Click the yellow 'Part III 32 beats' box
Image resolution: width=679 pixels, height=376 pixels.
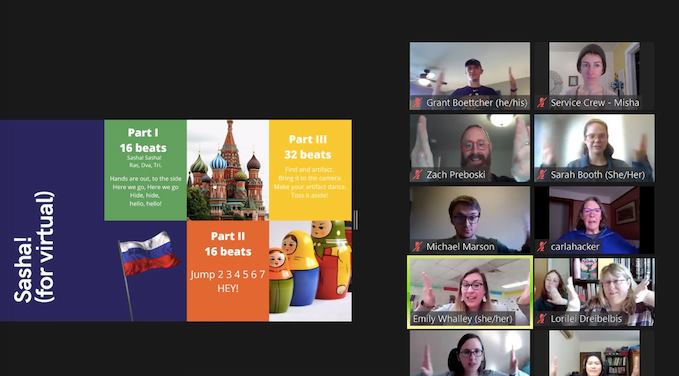tap(310, 170)
